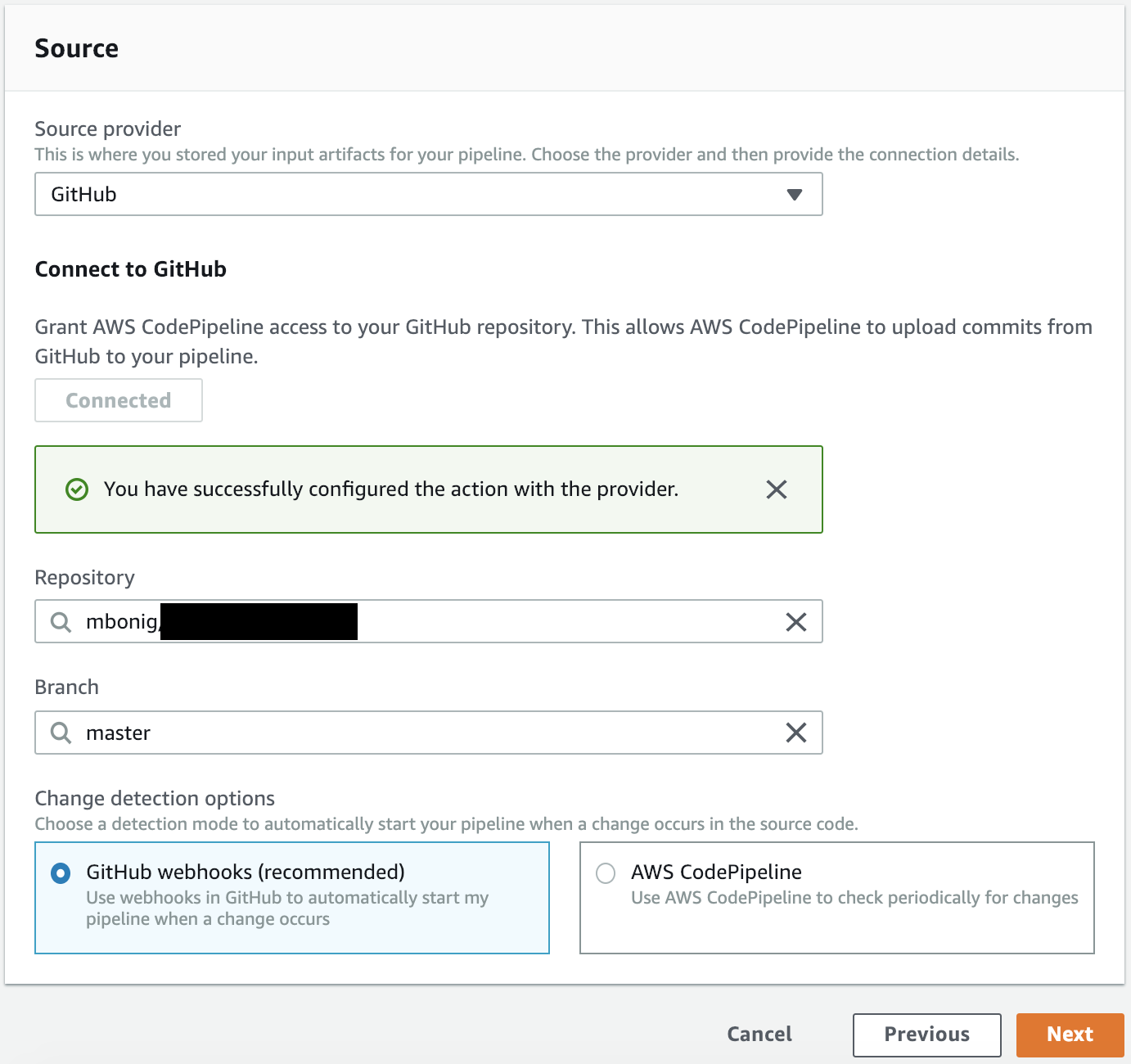Click the successfully configured message text
This screenshot has width=1131, height=1064.
point(390,489)
